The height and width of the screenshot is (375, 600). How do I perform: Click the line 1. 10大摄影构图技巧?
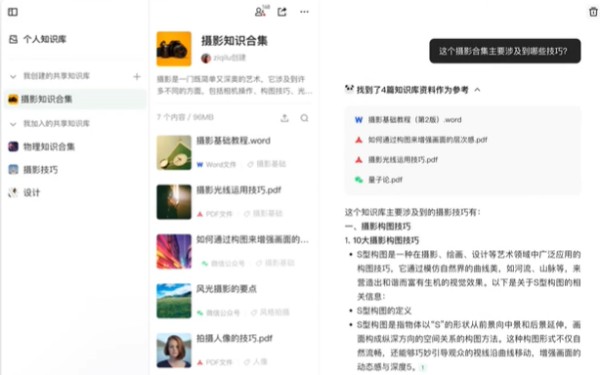pyautogui.click(x=382, y=240)
